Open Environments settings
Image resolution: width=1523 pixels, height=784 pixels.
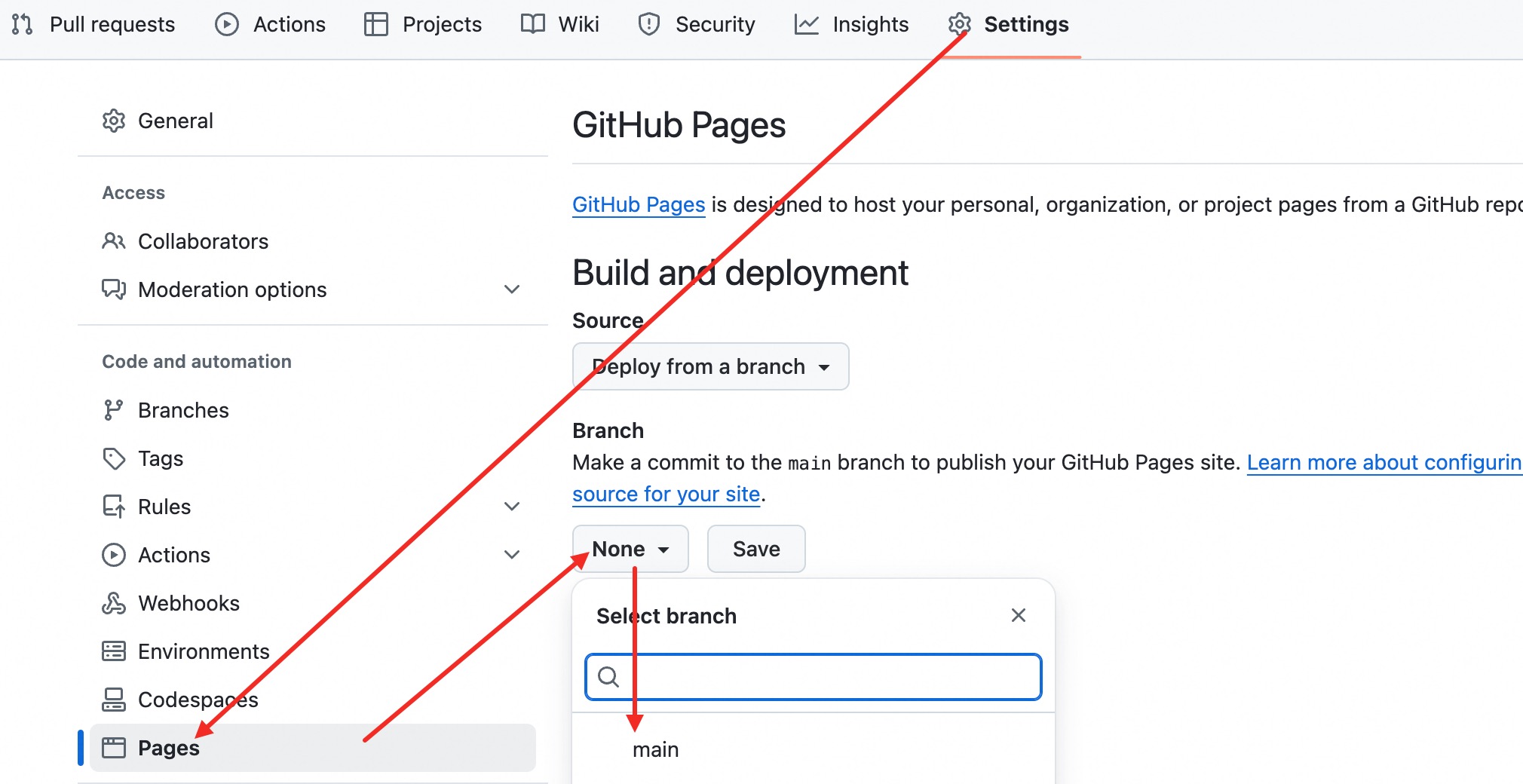313,651
